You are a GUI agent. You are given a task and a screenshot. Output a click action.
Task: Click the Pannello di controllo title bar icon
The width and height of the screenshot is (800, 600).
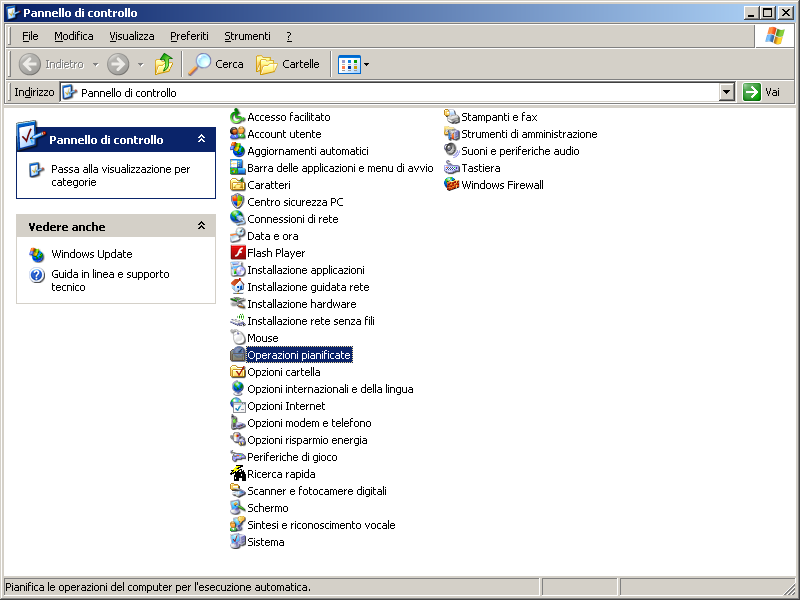coord(13,13)
